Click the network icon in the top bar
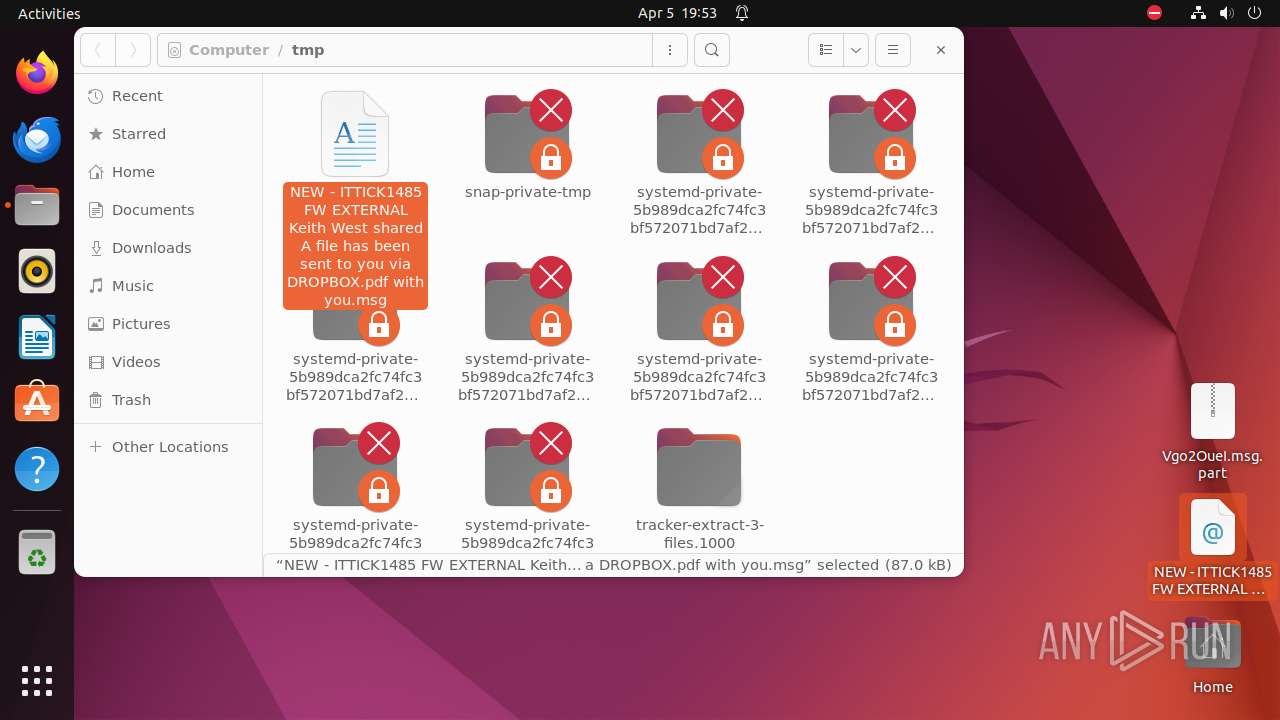The image size is (1280, 720). [x=1198, y=13]
